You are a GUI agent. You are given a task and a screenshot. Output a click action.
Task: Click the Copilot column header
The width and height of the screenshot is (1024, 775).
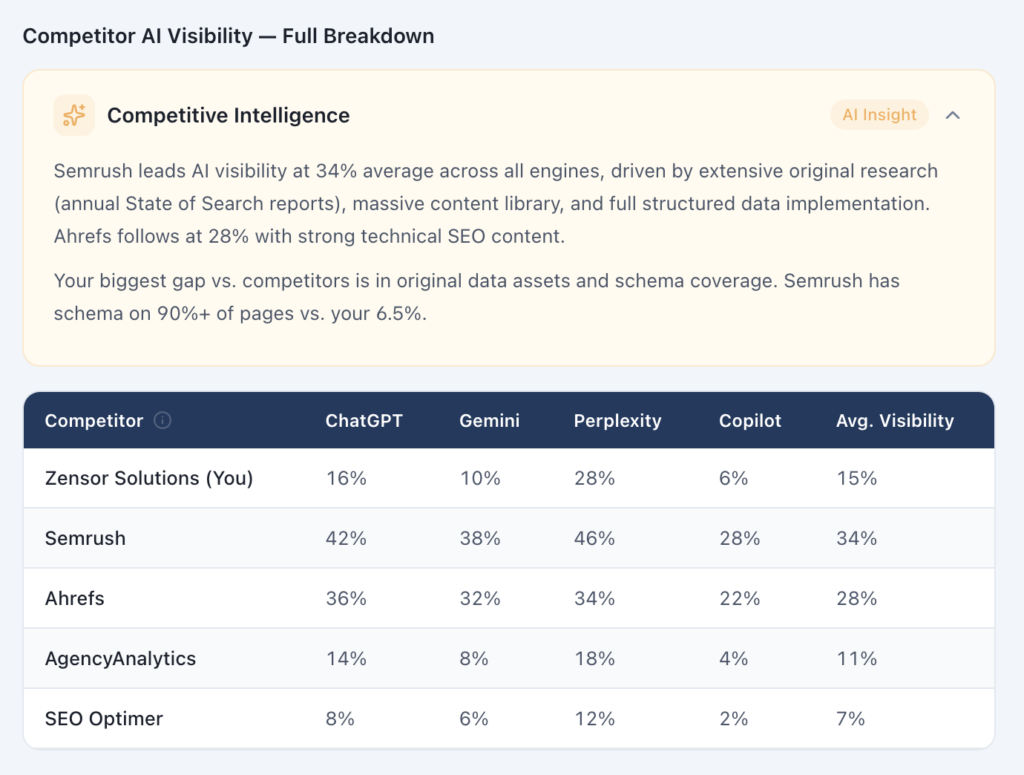[x=750, y=421]
